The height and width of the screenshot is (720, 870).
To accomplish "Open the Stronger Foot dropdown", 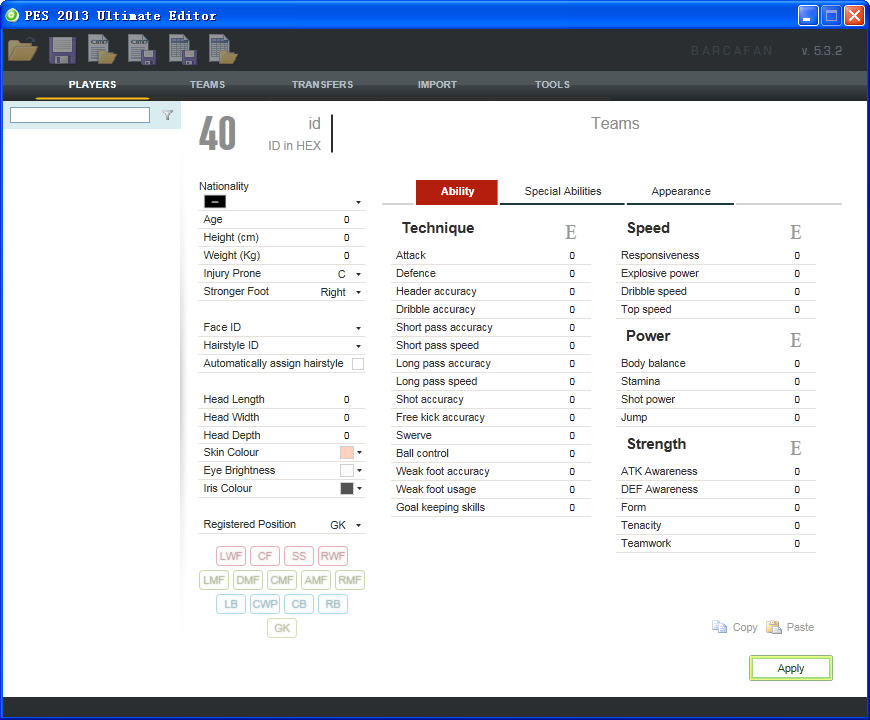I will 358,292.
